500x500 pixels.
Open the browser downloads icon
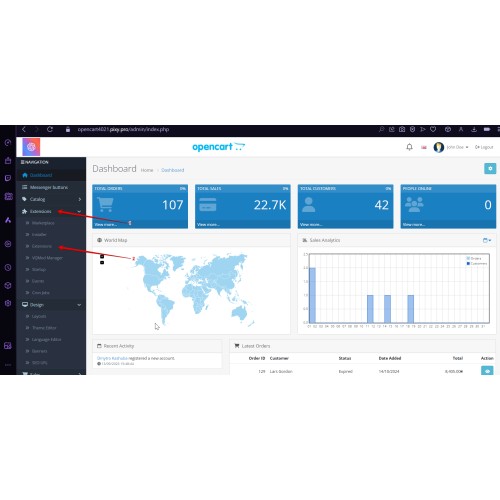pos(474,129)
